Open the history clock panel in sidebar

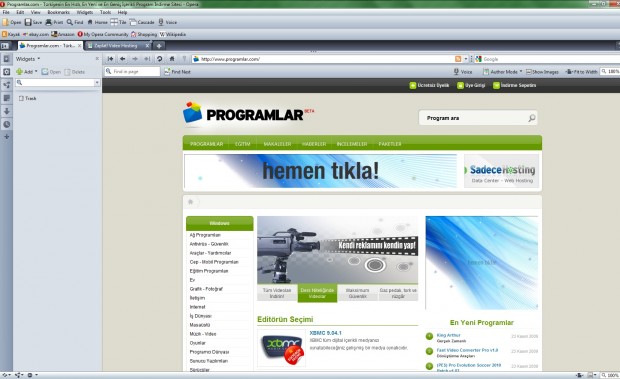tap(7, 124)
